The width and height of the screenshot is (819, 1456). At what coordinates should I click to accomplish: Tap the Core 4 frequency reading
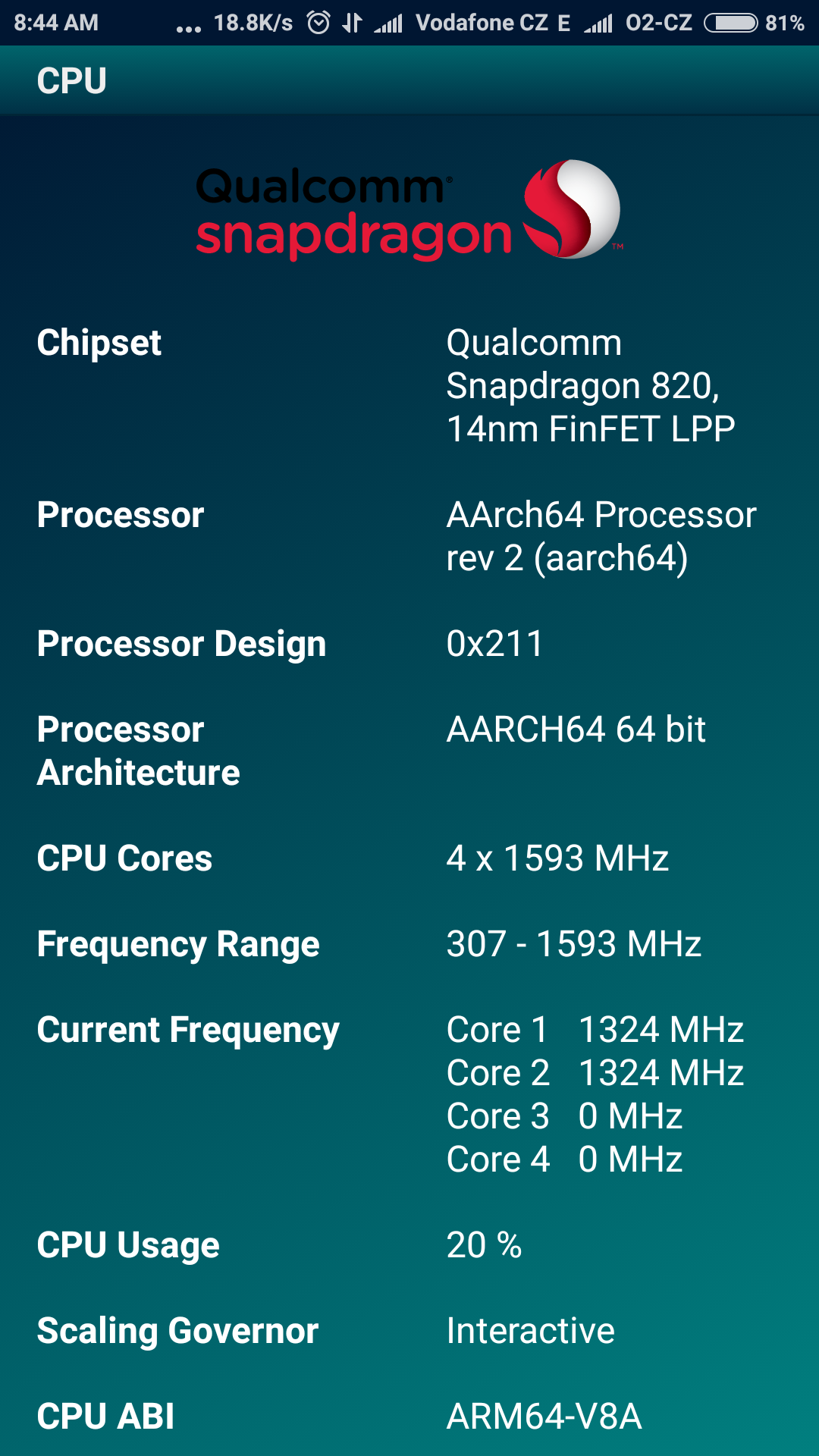(564, 1159)
